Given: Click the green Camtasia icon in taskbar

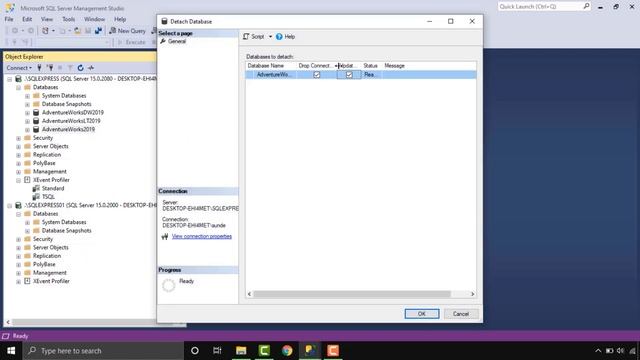Looking at the screenshot, I should (x=264, y=350).
